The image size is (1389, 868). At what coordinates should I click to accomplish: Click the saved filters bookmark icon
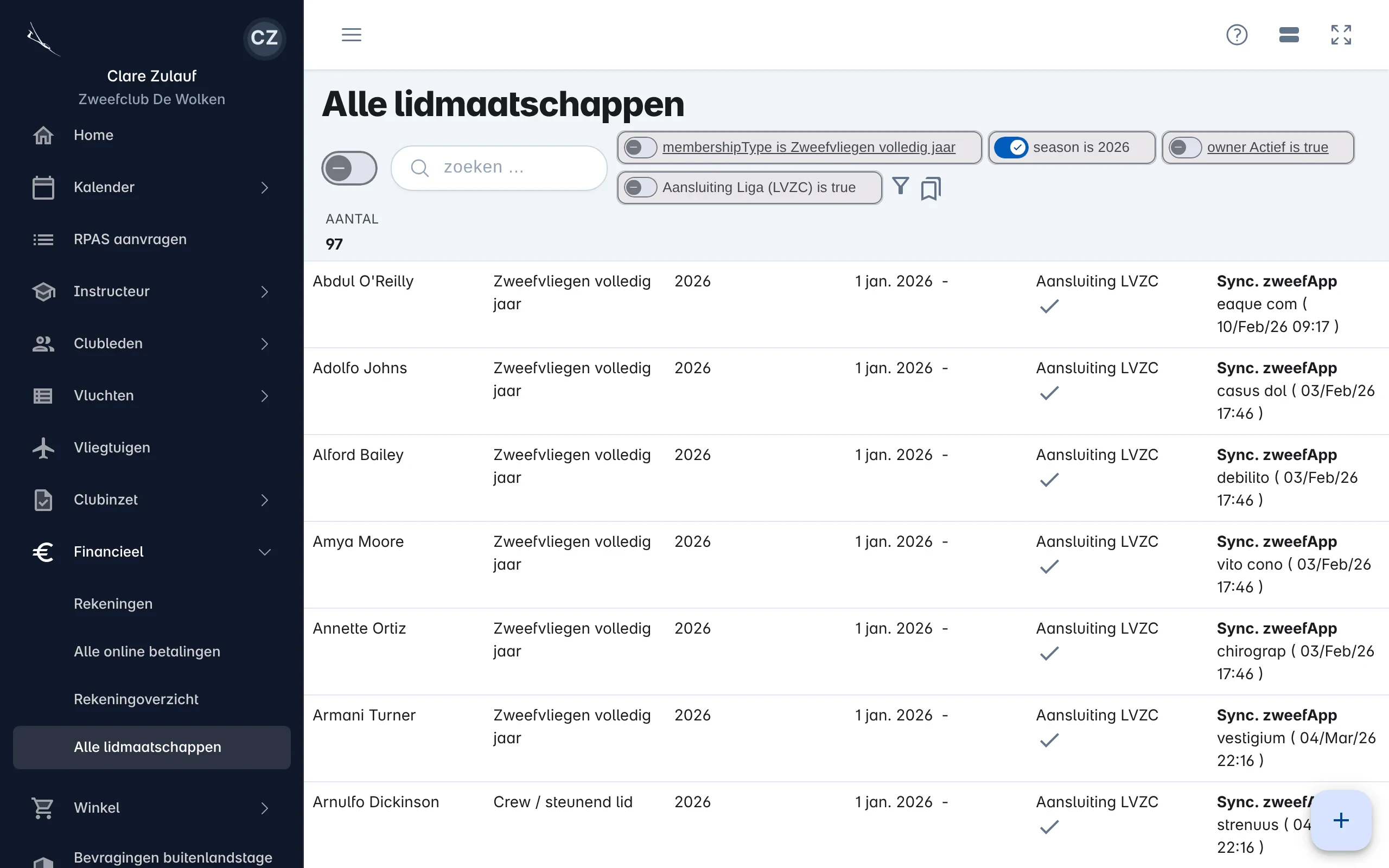click(x=931, y=188)
